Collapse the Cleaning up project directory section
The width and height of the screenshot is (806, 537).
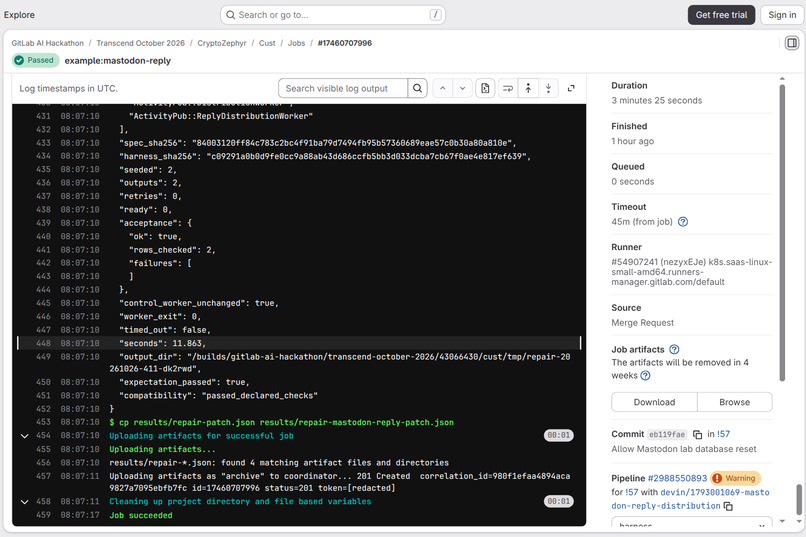(x=24, y=502)
